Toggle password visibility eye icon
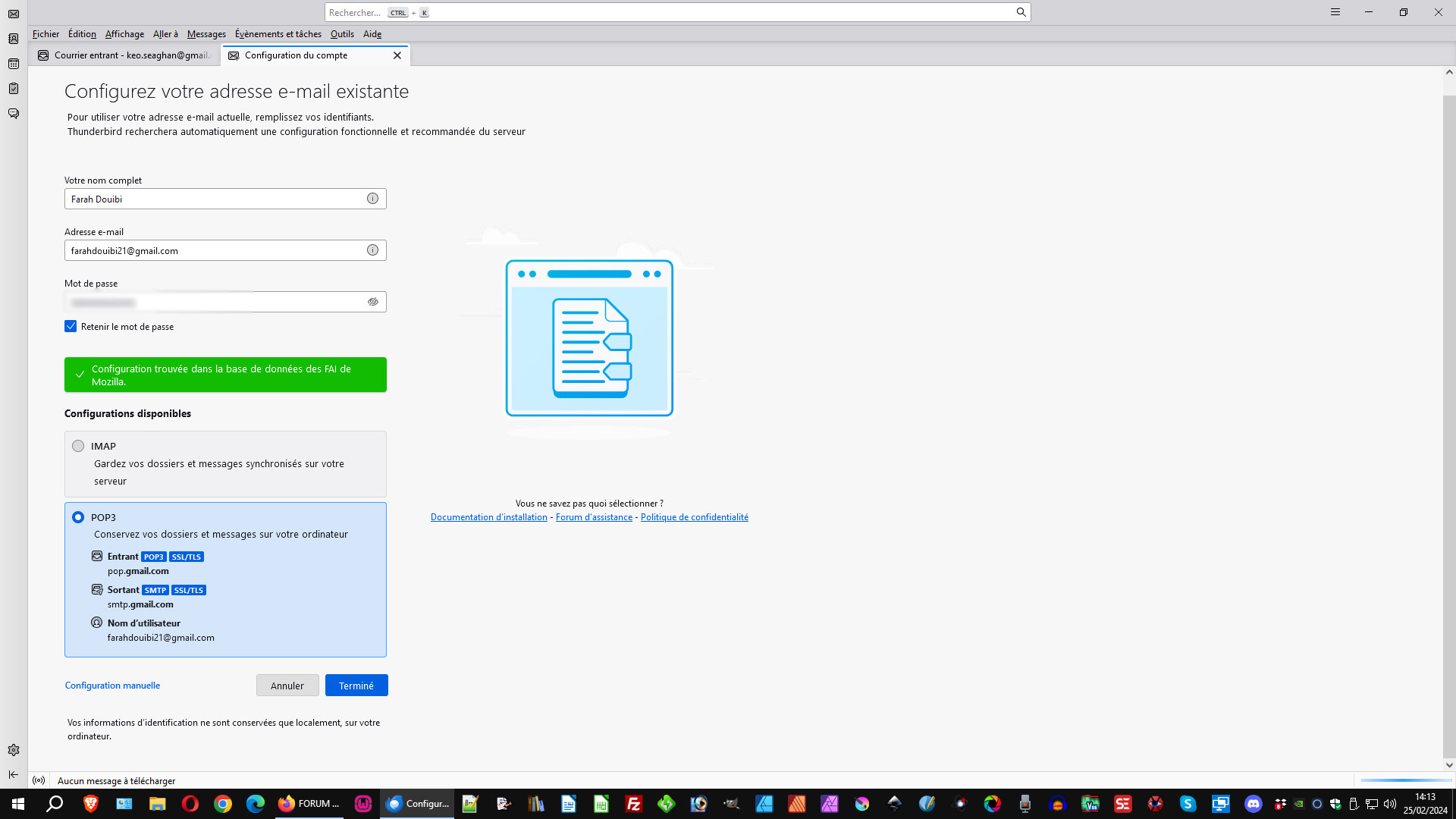The width and height of the screenshot is (1456, 819). tap(372, 302)
